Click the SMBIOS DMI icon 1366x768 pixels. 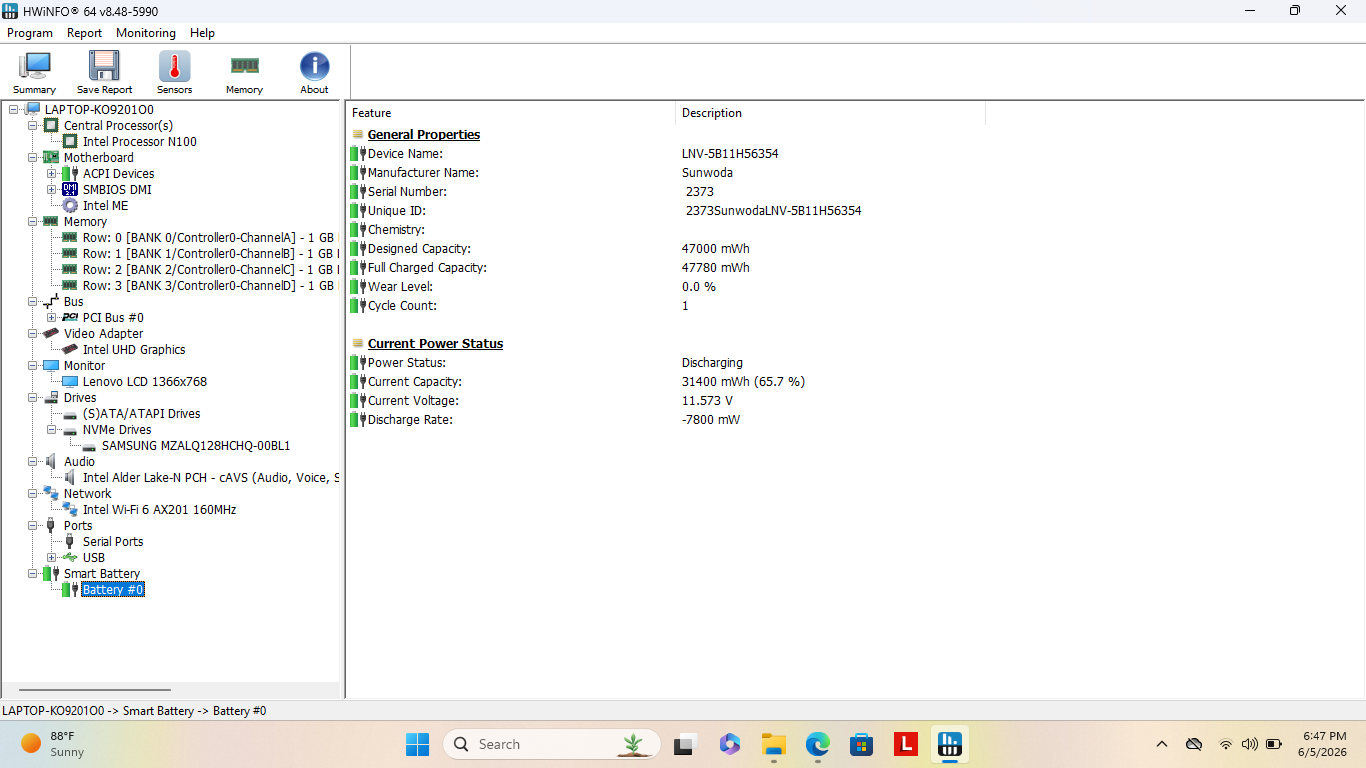coord(70,190)
